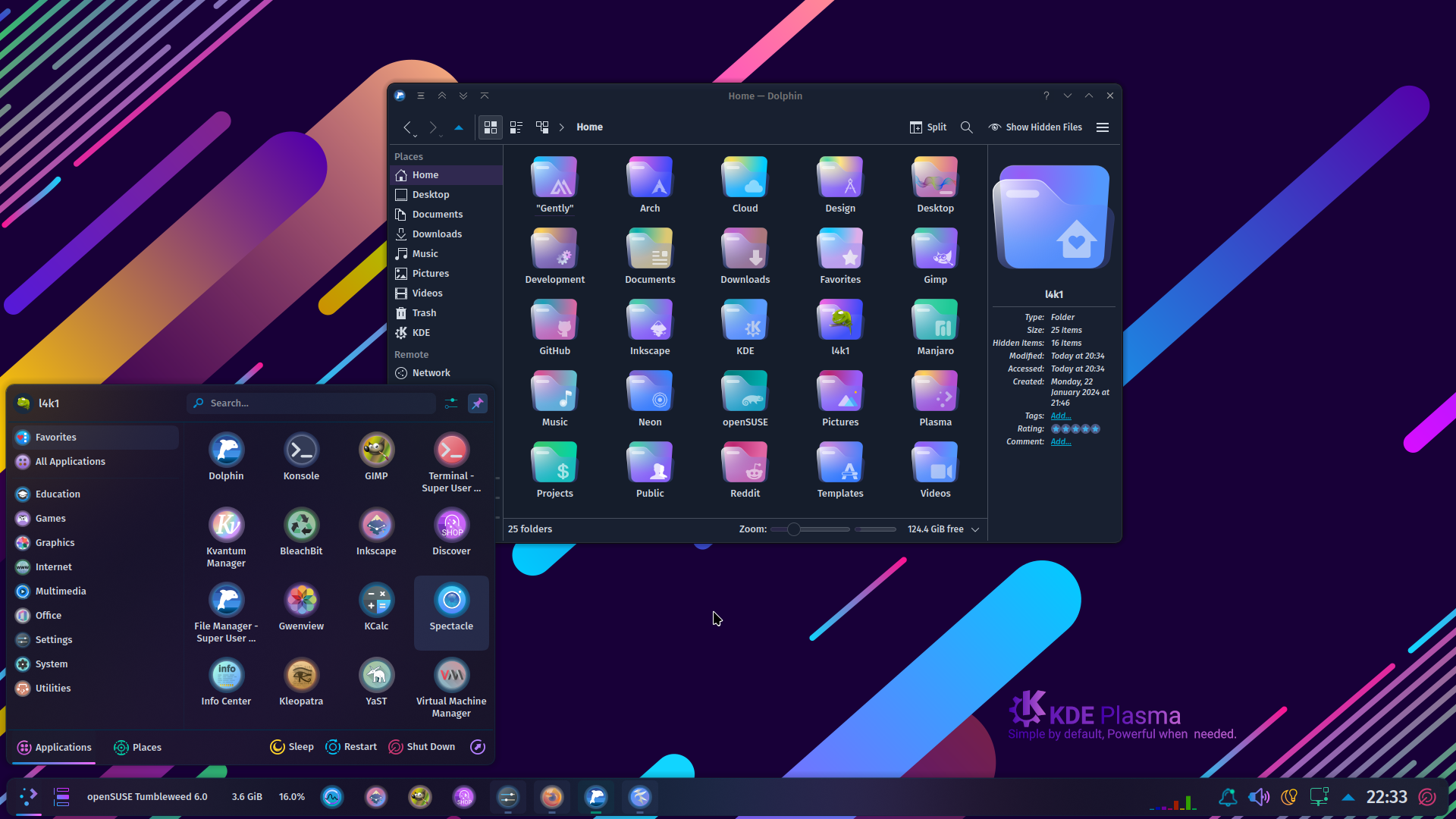Toggle Split view in Dolphin
This screenshot has width=1456, height=819.
[x=928, y=127]
